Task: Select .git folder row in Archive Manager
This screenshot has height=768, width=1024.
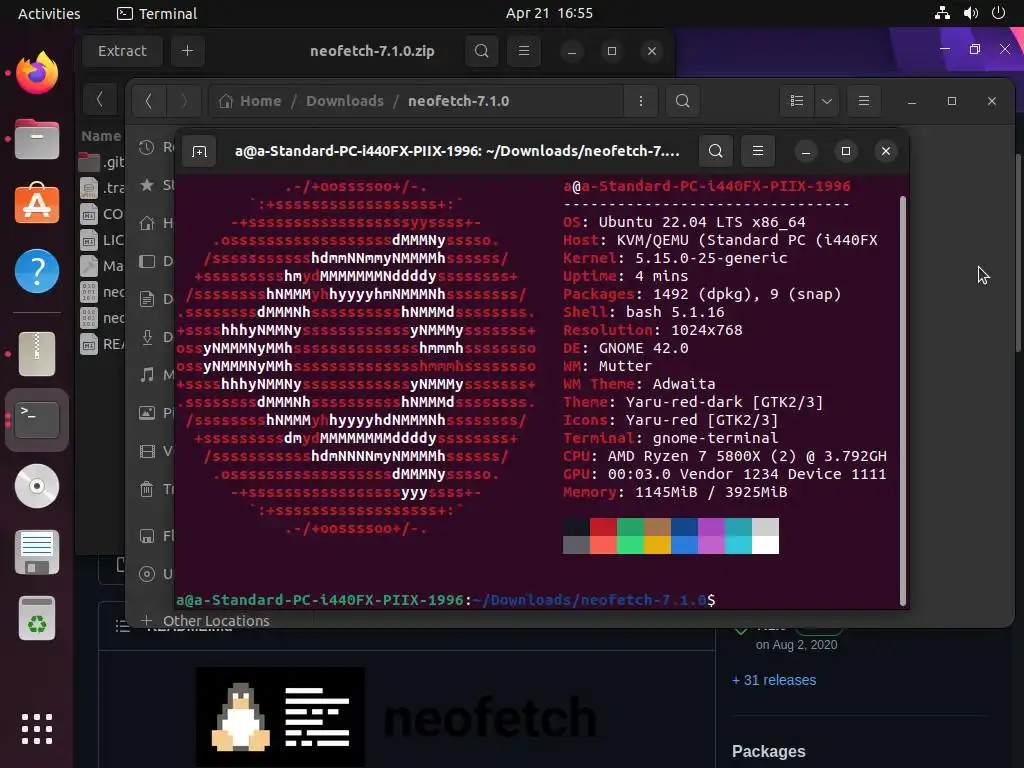Action: [x=102, y=161]
